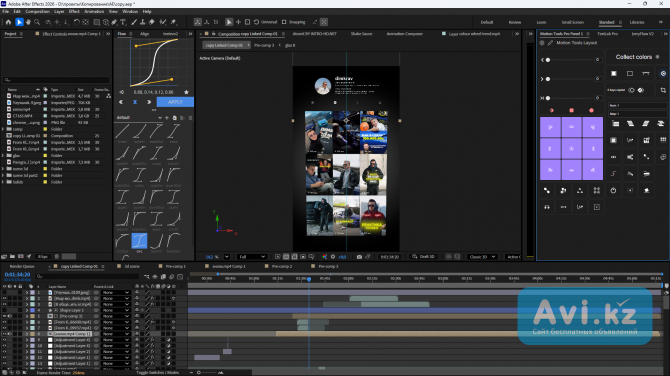Select the Puppet Pin tool
The width and height of the screenshot is (670, 376).
[173, 22]
